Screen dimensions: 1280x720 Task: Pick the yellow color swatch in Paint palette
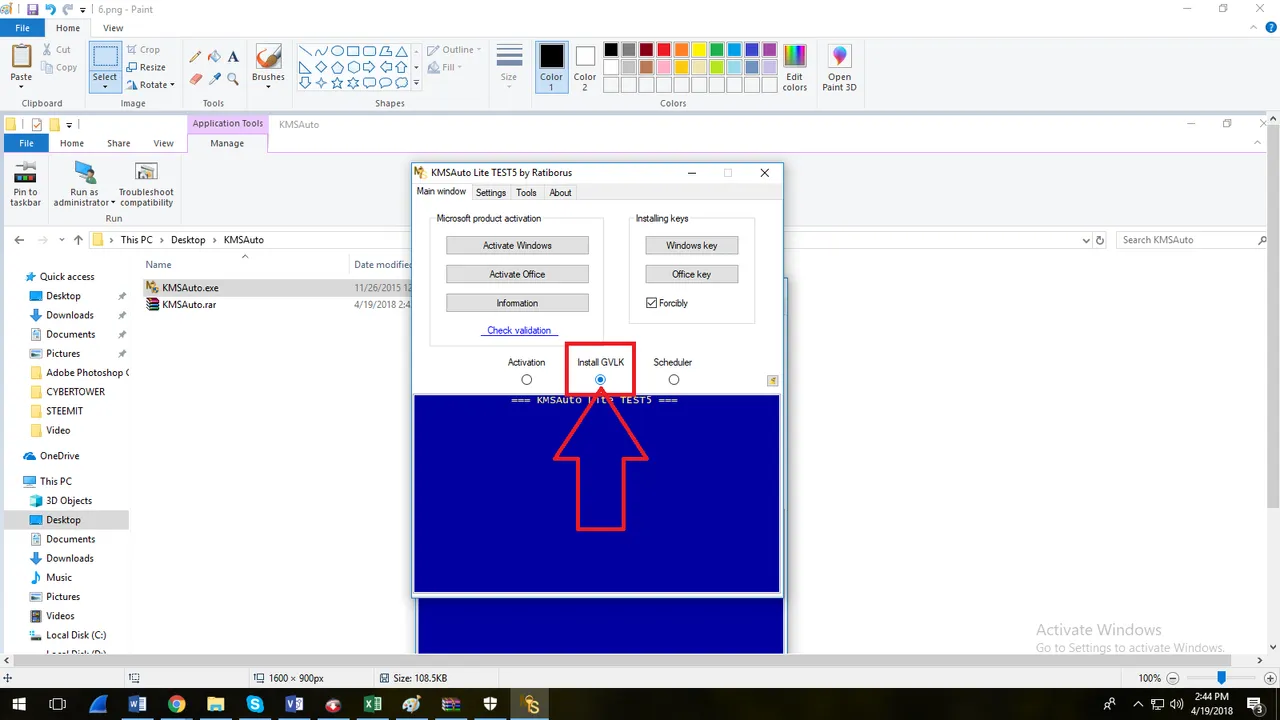click(x=699, y=50)
